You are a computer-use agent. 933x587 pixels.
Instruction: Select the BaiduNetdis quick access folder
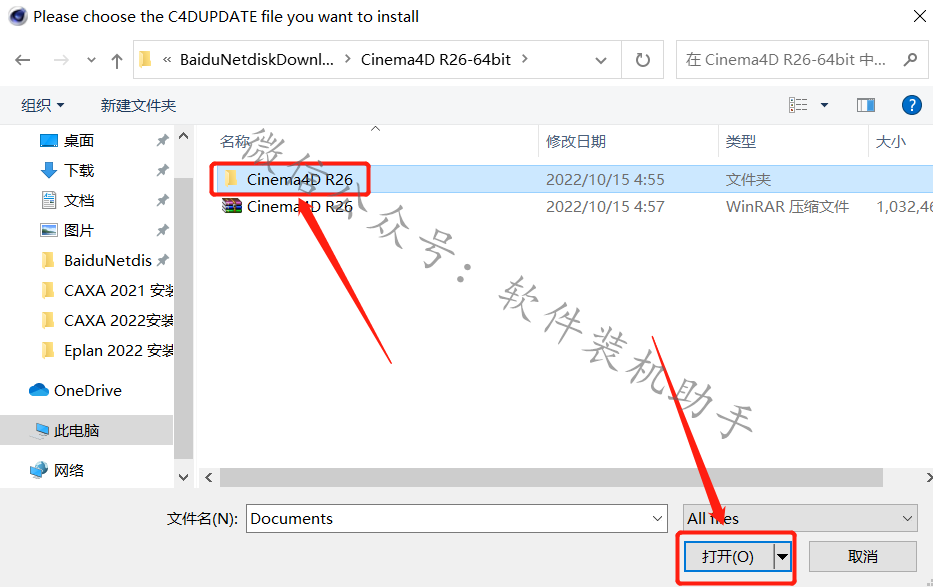click(x=107, y=260)
